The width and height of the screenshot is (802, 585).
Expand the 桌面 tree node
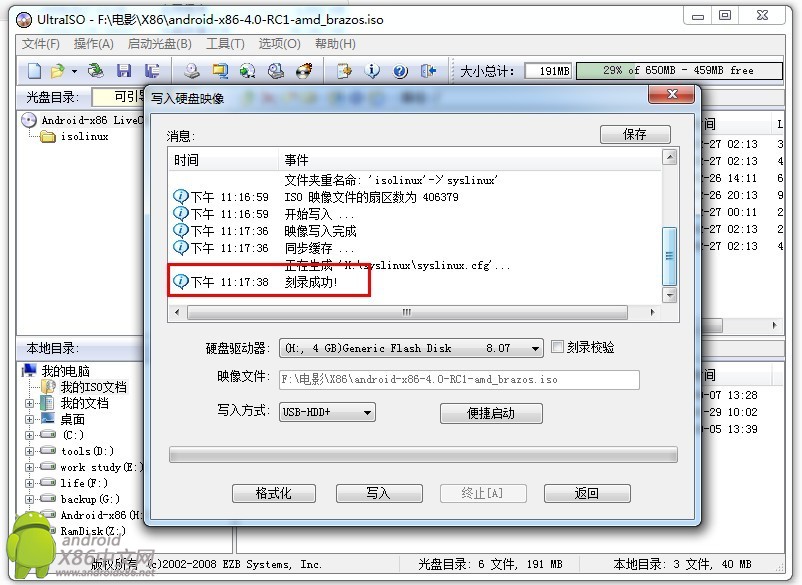pos(30,419)
